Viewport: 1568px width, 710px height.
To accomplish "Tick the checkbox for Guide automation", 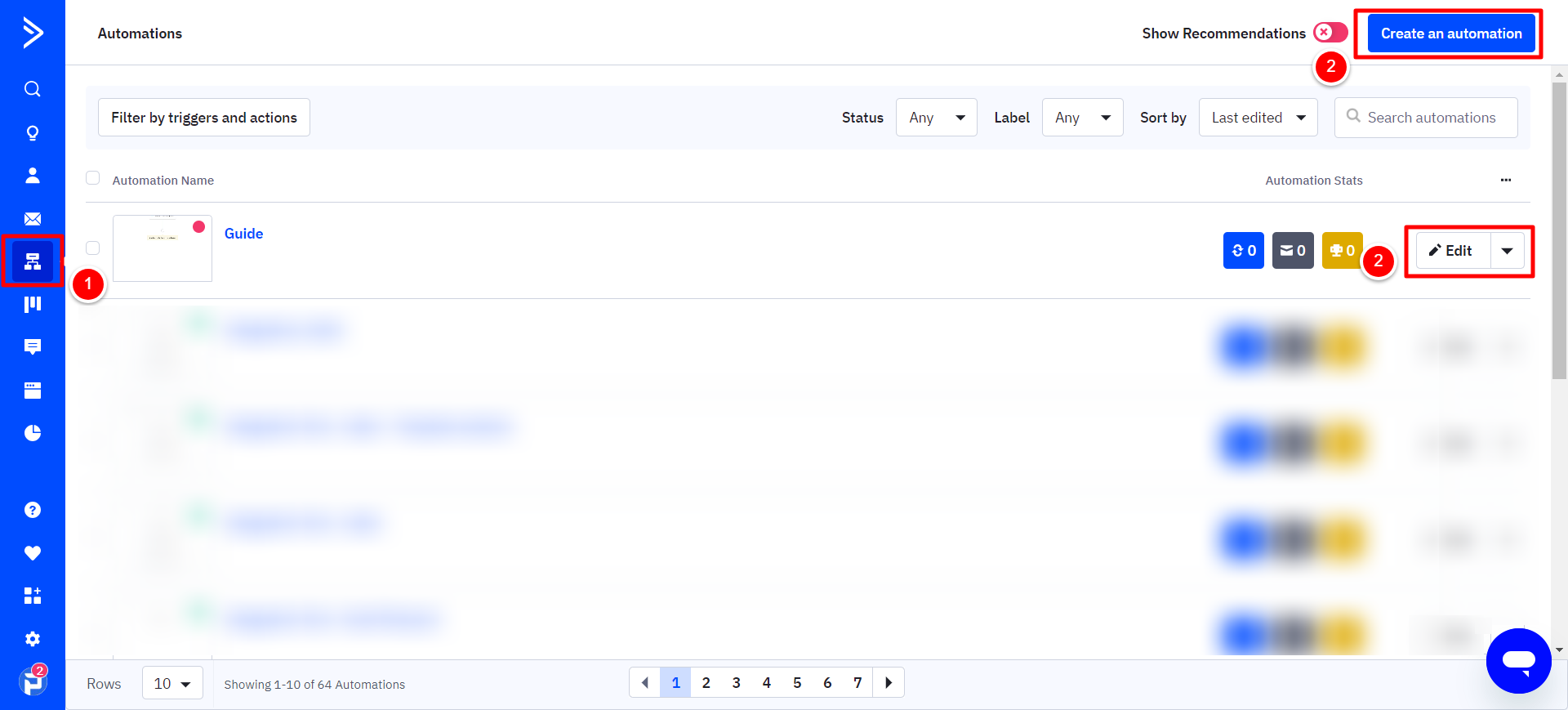I will pos(93,248).
